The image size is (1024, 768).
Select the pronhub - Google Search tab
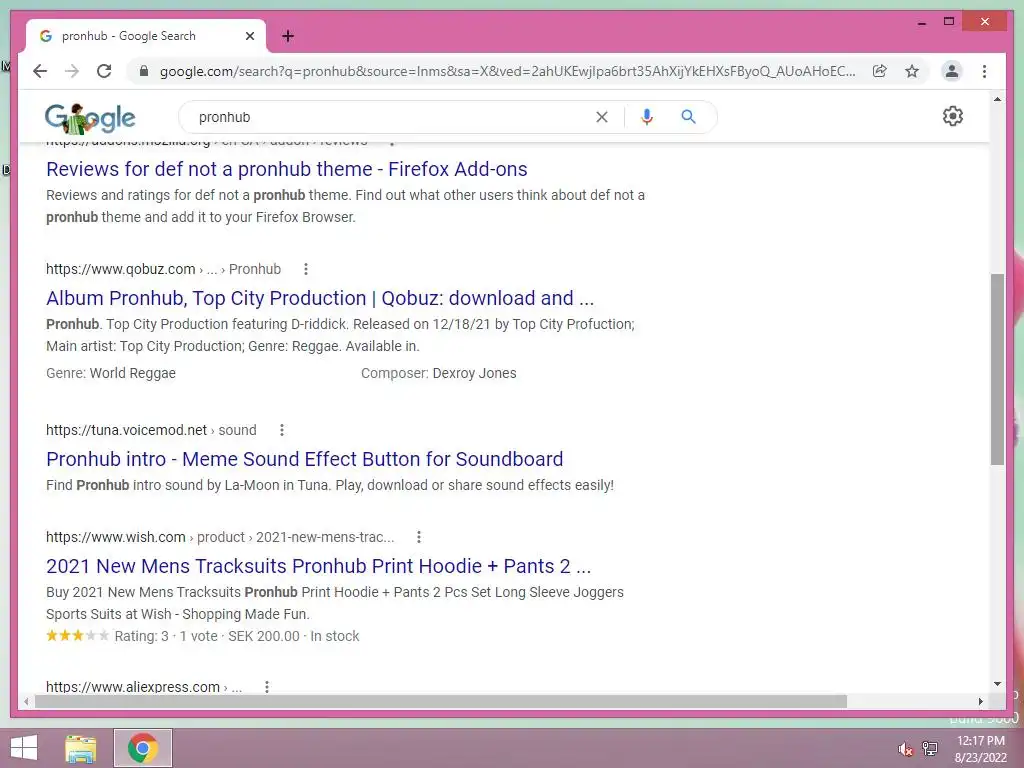click(146, 36)
